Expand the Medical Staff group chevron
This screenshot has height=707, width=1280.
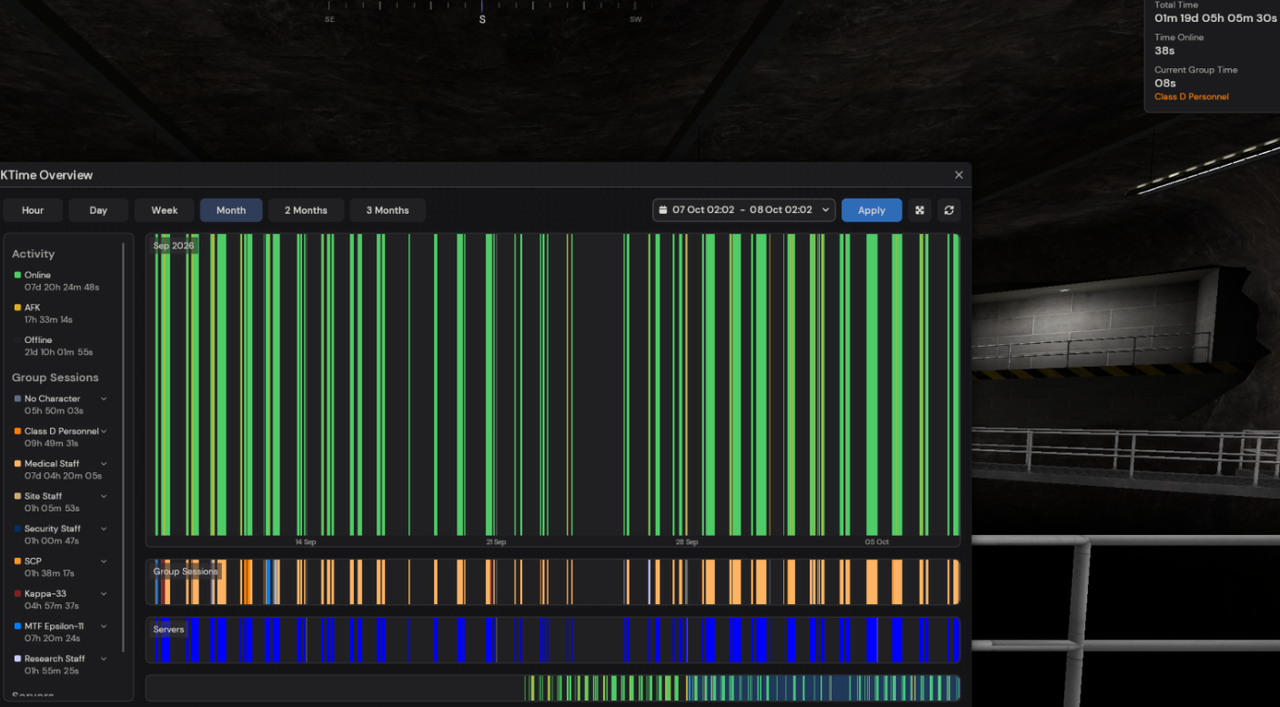[x=104, y=464]
